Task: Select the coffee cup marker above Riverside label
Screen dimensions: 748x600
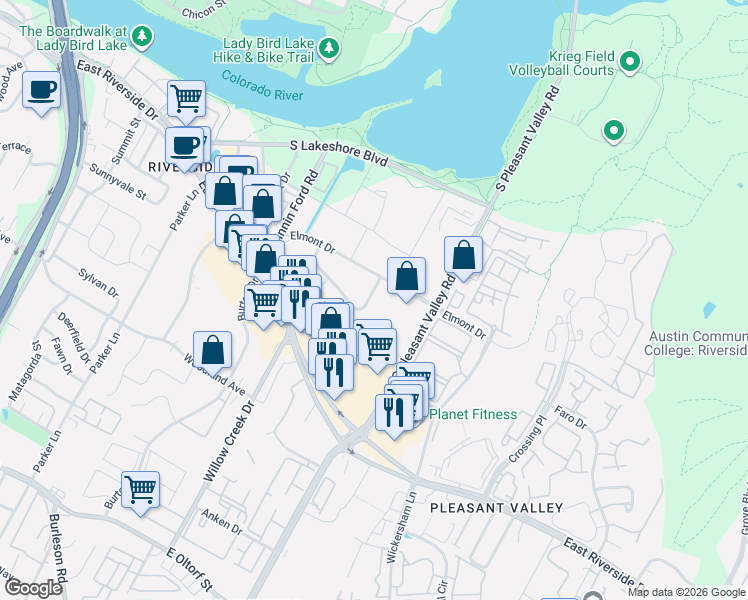Action: (184, 148)
